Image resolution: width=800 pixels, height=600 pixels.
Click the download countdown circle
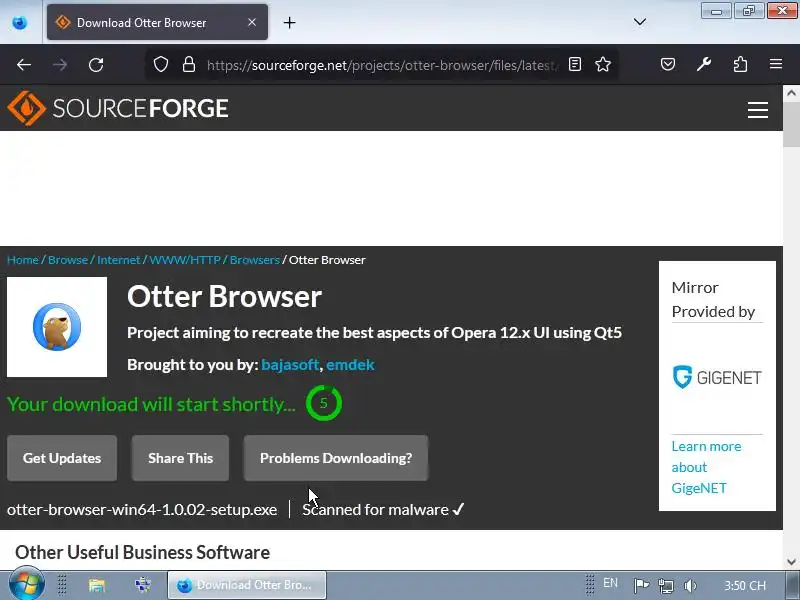click(x=323, y=404)
